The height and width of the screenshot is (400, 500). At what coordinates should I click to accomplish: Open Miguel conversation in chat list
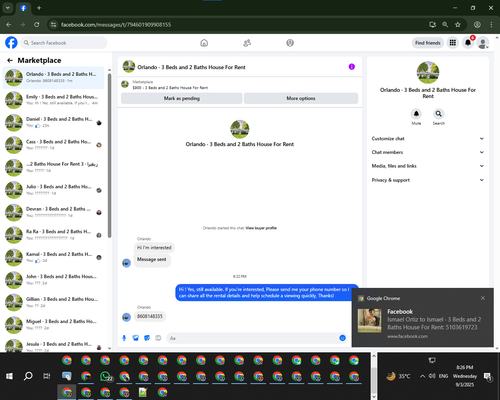(x=53, y=324)
